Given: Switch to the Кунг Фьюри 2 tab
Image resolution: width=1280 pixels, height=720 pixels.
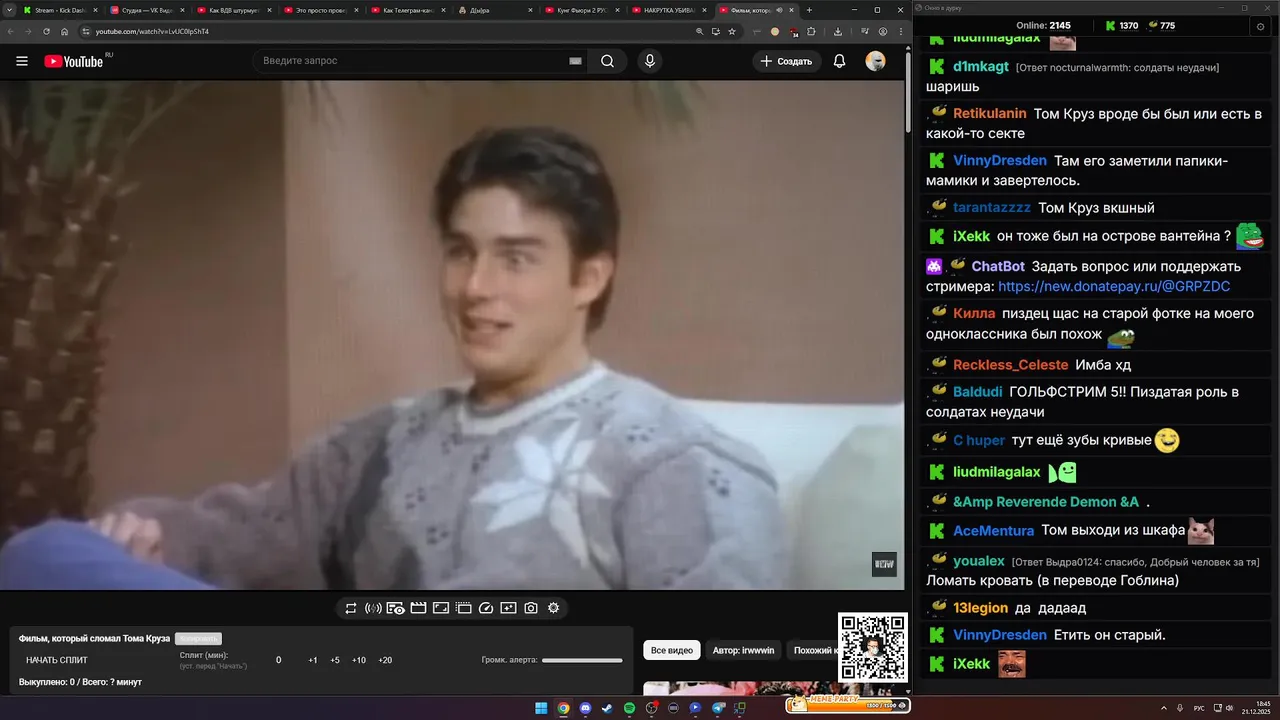Looking at the screenshot, I should (581, 10).
